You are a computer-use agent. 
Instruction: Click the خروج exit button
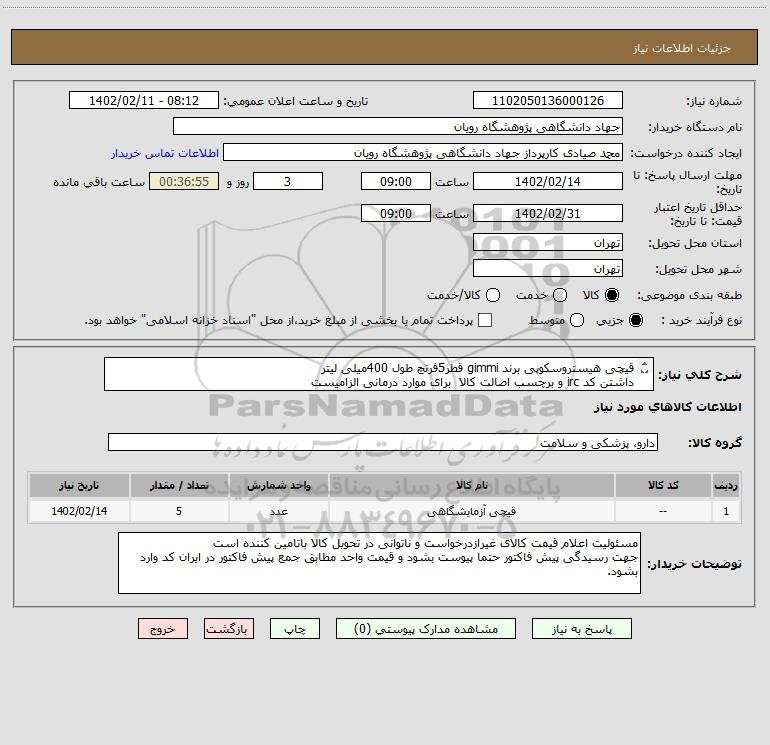[x=163, y=629]
